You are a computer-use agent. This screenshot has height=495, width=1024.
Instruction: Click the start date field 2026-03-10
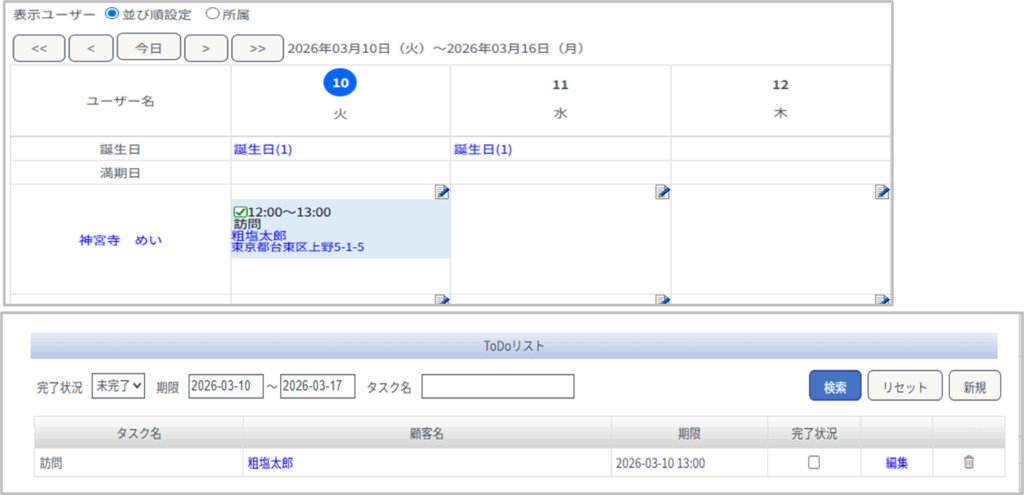point(225,386)
